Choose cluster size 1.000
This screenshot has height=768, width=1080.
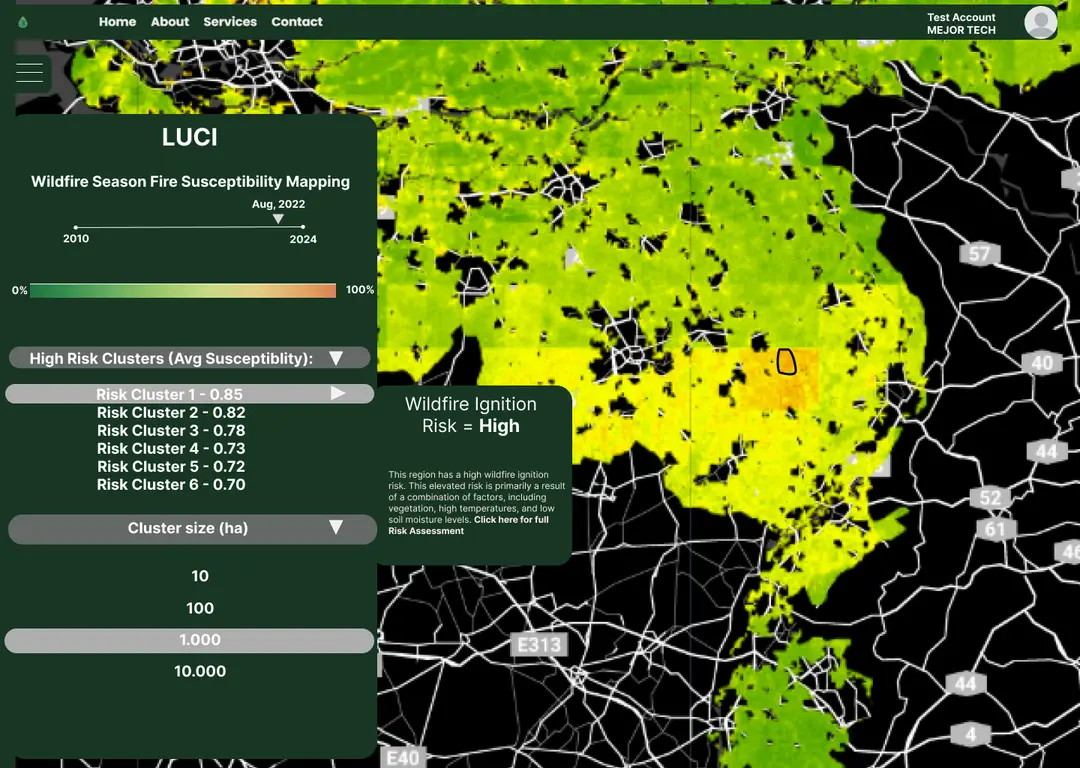pos(189,641)
